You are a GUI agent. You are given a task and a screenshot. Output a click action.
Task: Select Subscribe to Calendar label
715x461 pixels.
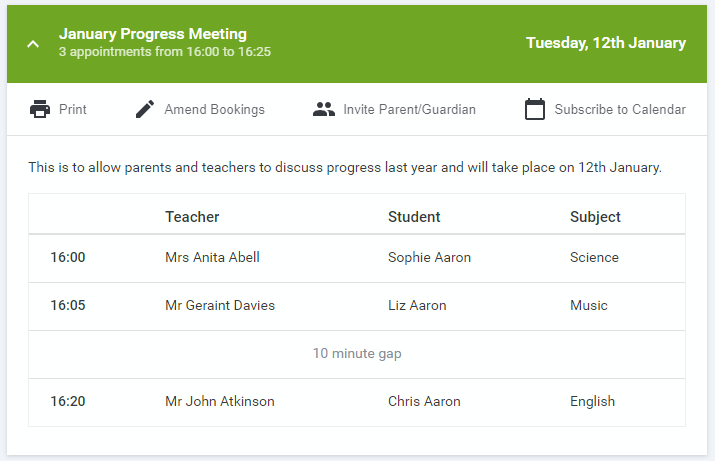620,109
